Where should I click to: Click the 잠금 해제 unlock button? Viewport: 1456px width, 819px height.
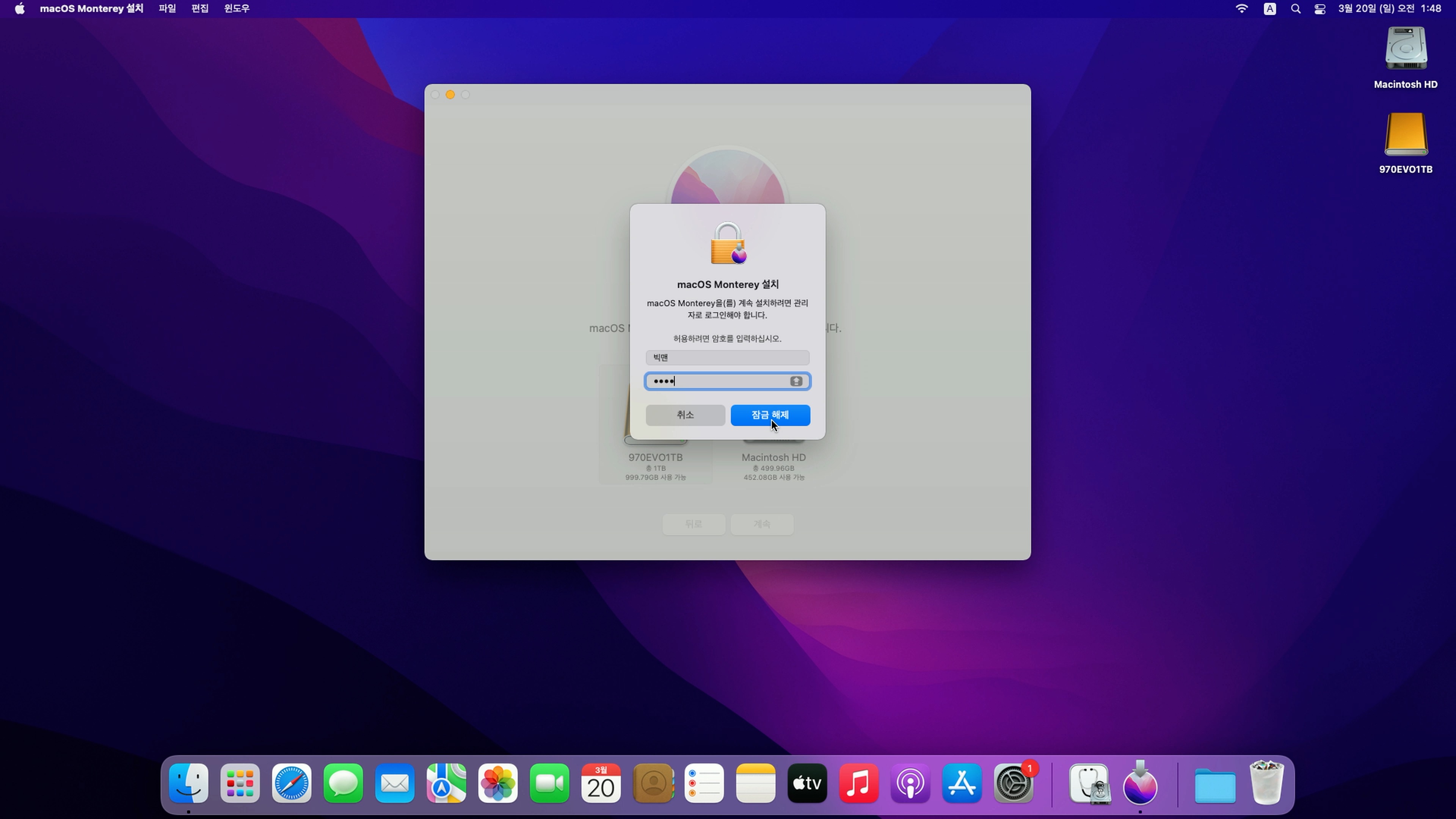pyautogui.click(x=770, y=415)
